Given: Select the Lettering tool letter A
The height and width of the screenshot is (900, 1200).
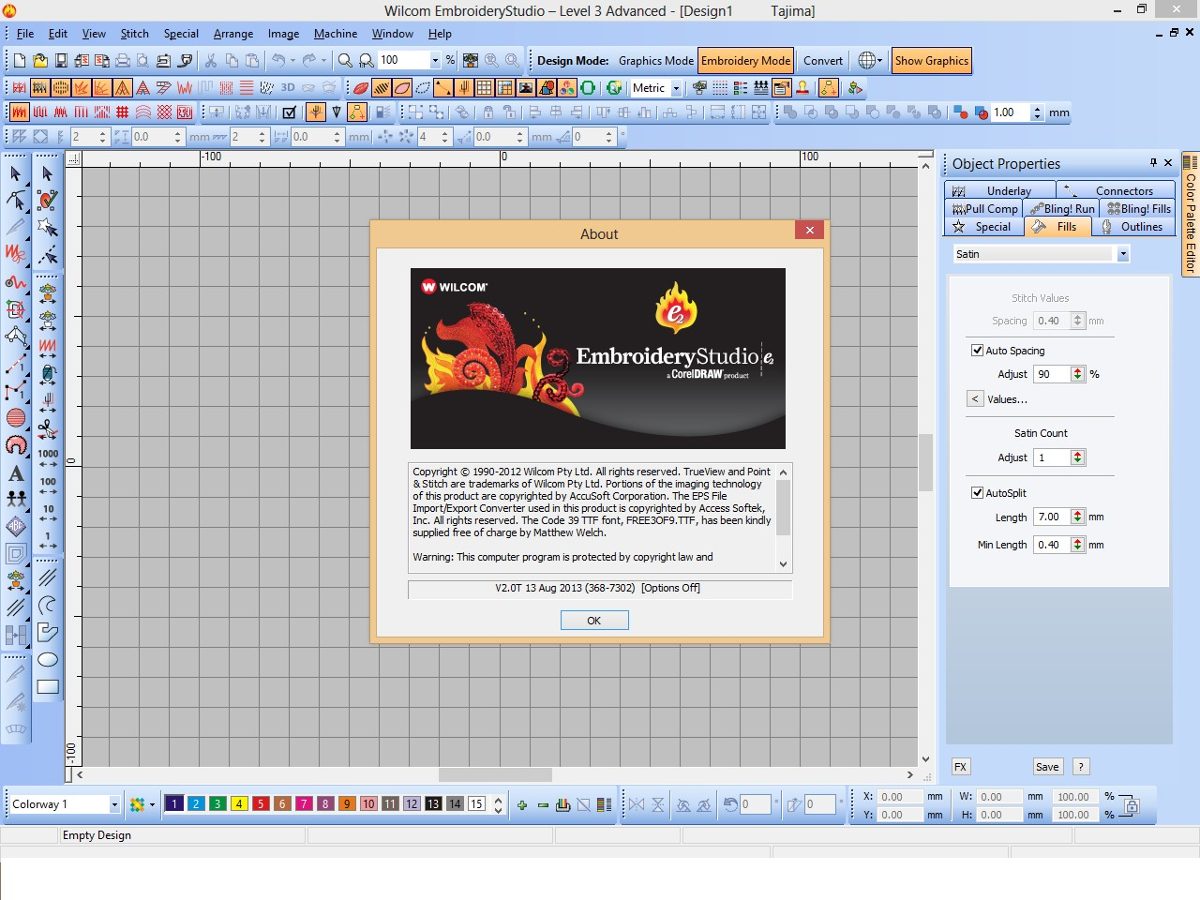Looking at the screenshot, I should [16, 473].
